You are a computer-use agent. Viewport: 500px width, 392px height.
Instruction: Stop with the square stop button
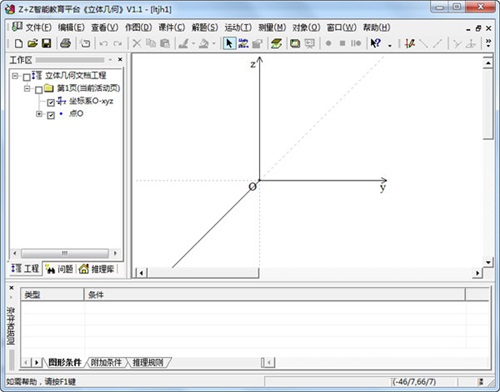click(342, 43)
